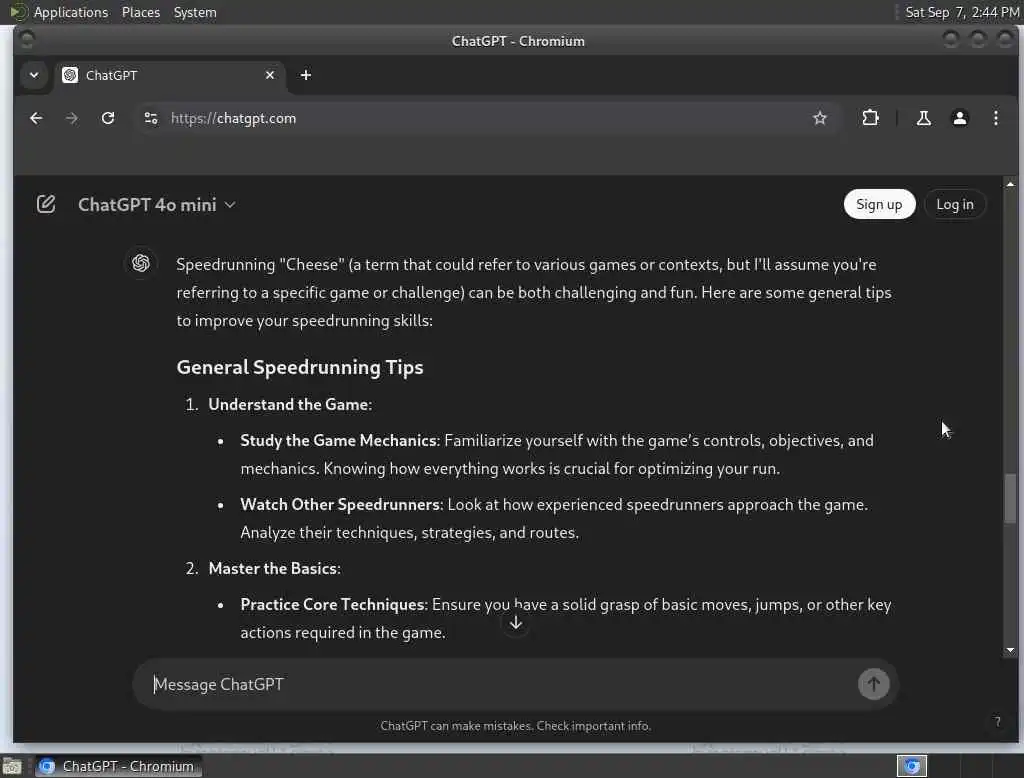This screenshot has height=778, width=1024.
Task: Go back with the browser back arrow
Action: (37, 118)
